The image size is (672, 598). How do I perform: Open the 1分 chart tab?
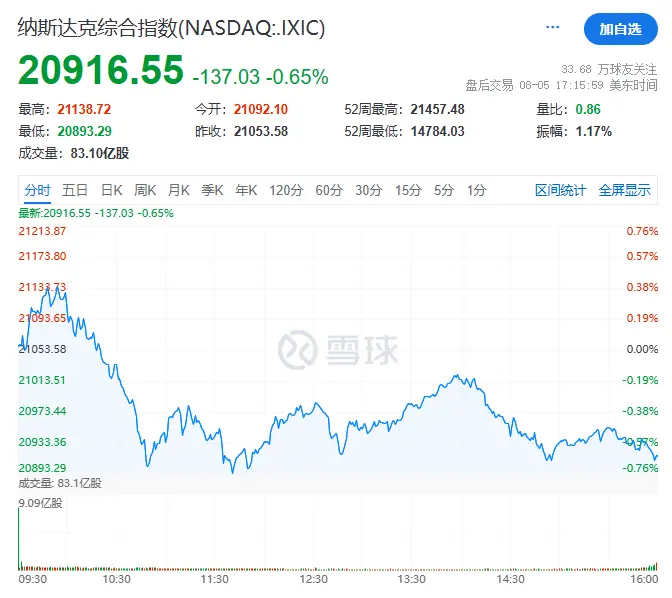click(x=477, y=190)
